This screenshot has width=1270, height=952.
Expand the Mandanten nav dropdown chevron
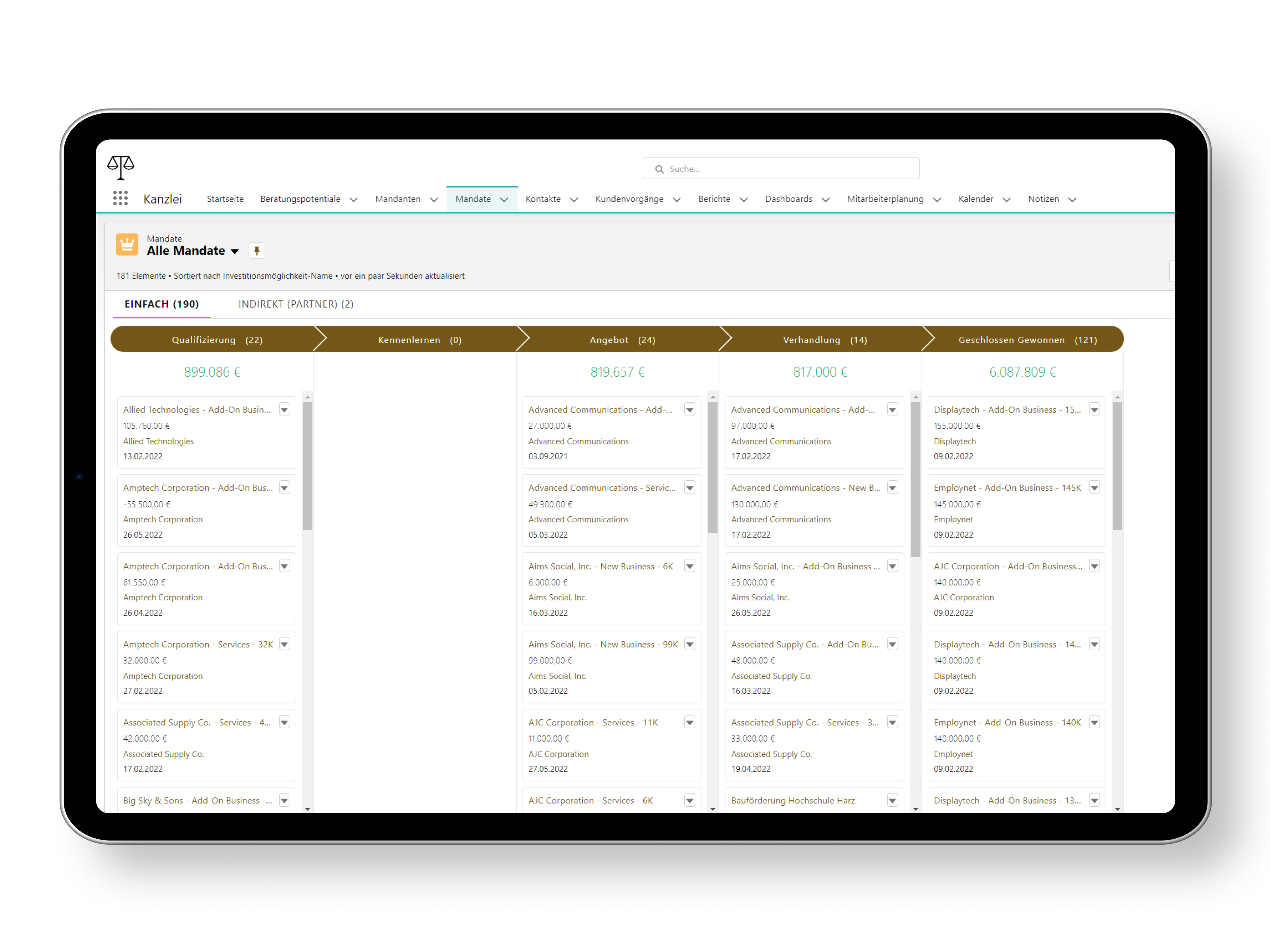point(434,200)
